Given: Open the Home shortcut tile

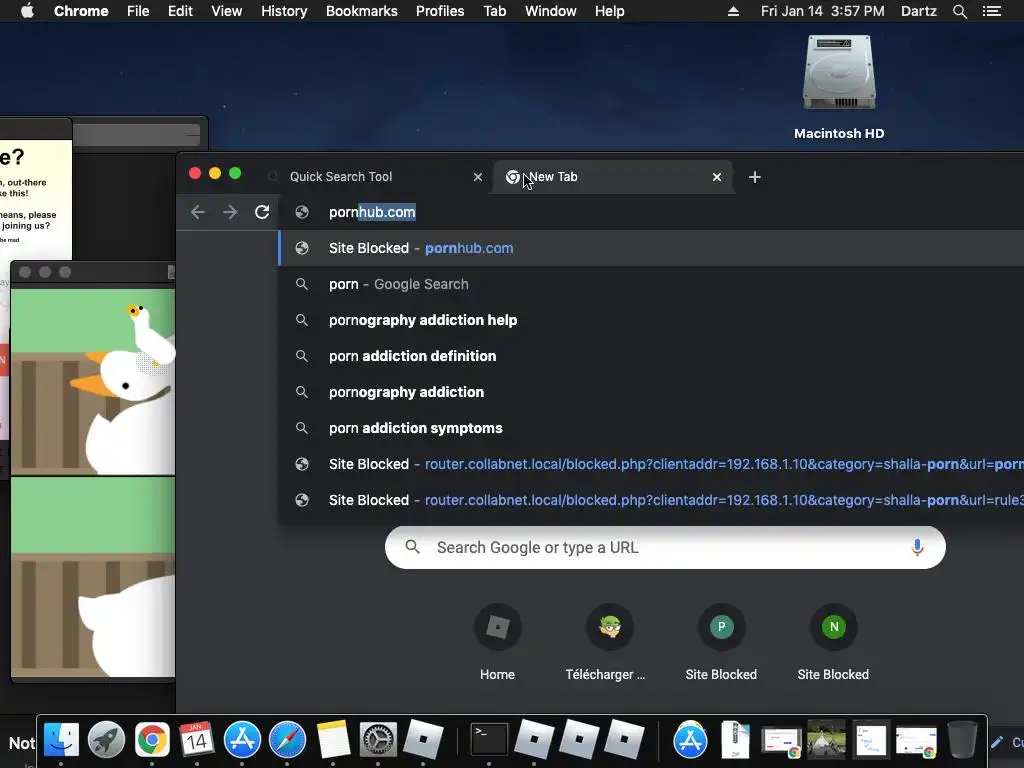Looking at the screenshot, I should 498,643.
